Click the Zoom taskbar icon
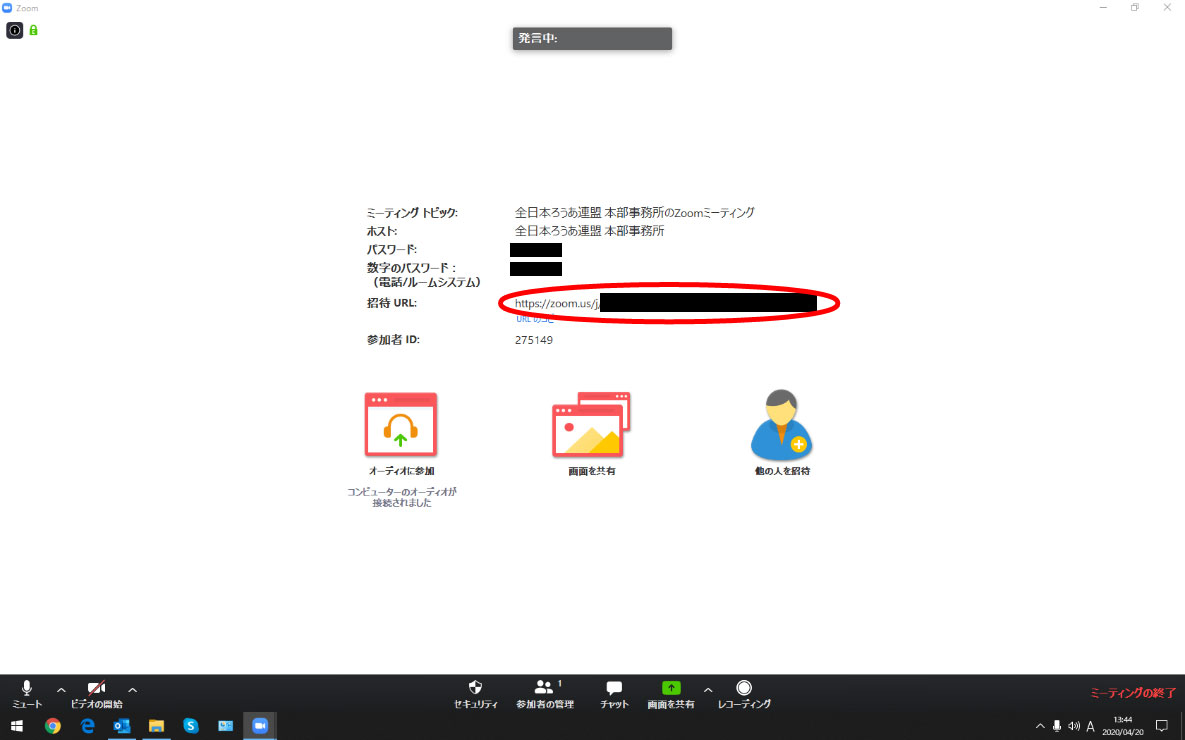Screen dimensions: 1185x740 260,726
